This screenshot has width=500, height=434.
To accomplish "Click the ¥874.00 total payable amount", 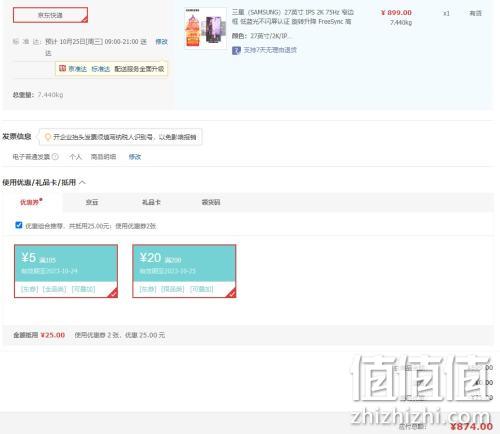I will tap(471, 426).
